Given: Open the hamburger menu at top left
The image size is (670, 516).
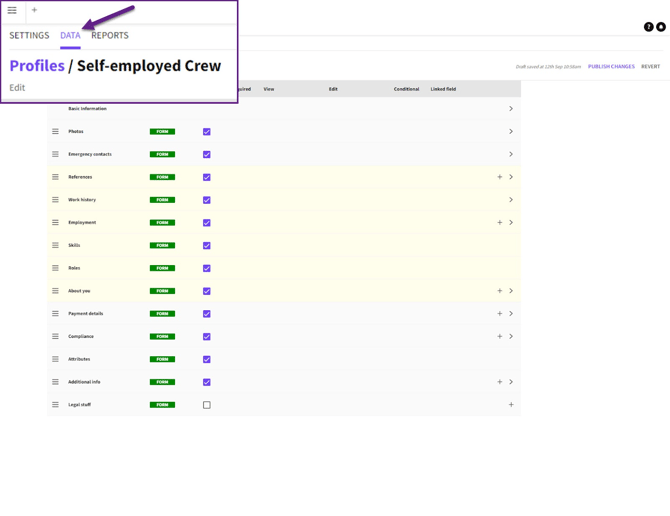Looking at the screenshot, I should pyautogui.click(x=12, y=10).
